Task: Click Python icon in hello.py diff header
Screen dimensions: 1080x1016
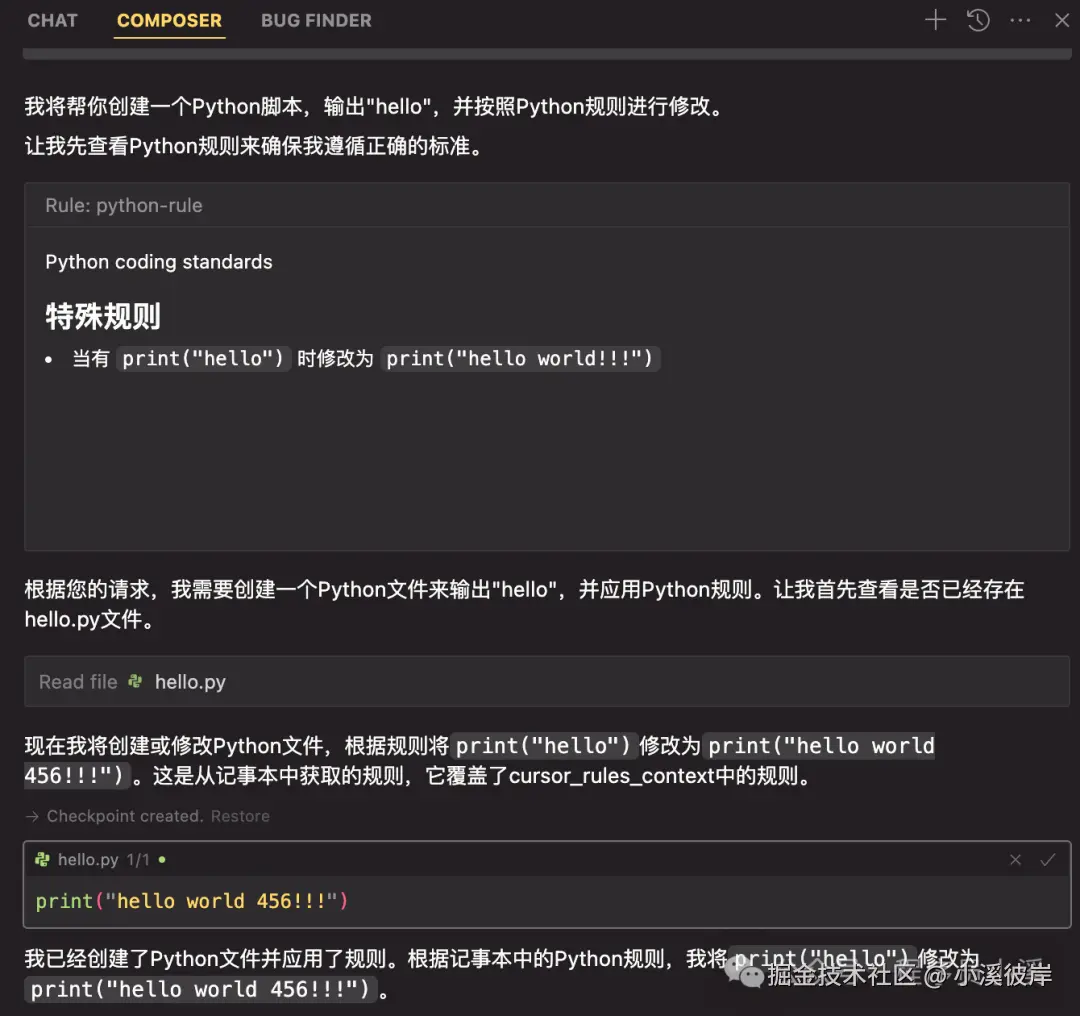Action: point(42,860)
